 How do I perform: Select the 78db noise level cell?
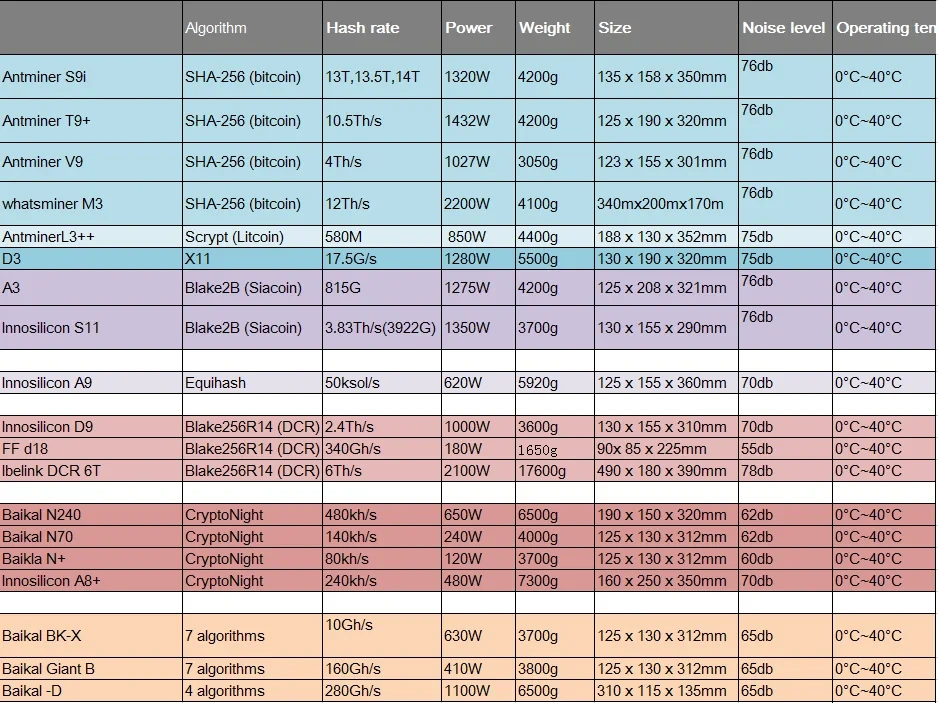(785, 471)
